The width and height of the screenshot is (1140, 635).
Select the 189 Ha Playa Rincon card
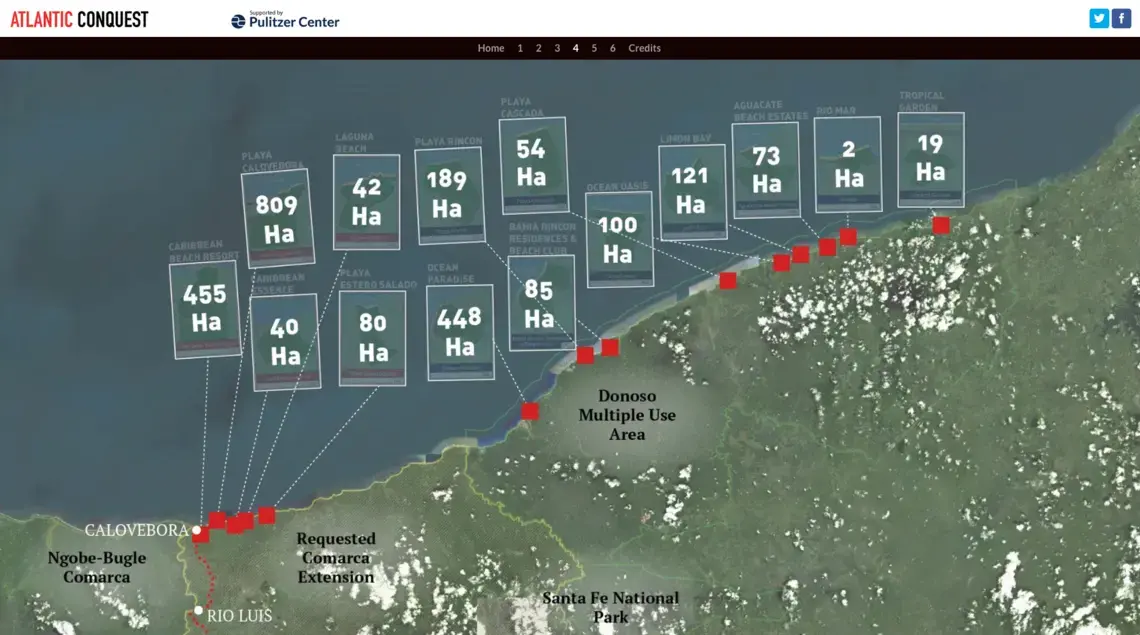449,195
